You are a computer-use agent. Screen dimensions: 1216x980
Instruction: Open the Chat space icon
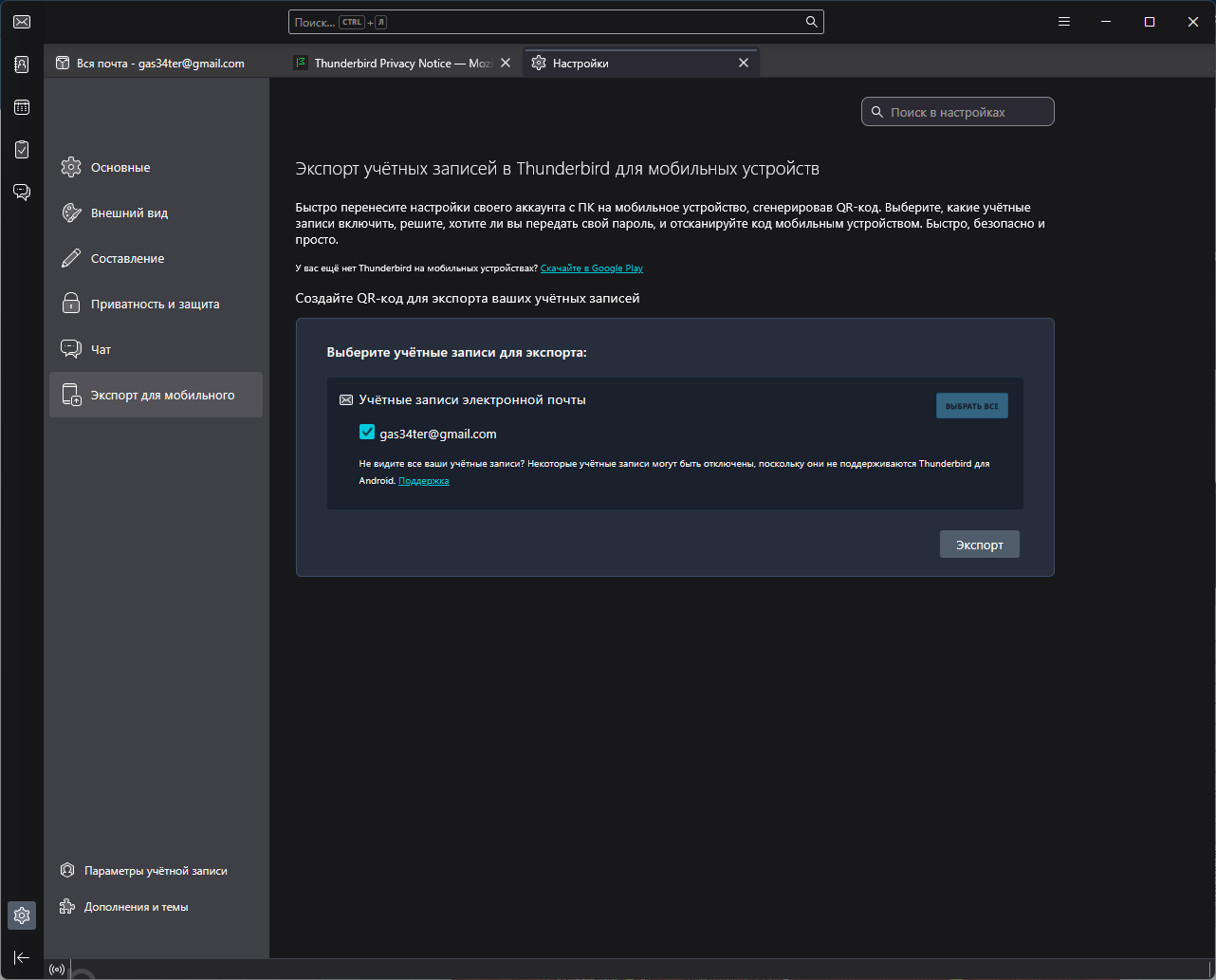(22, 192)
